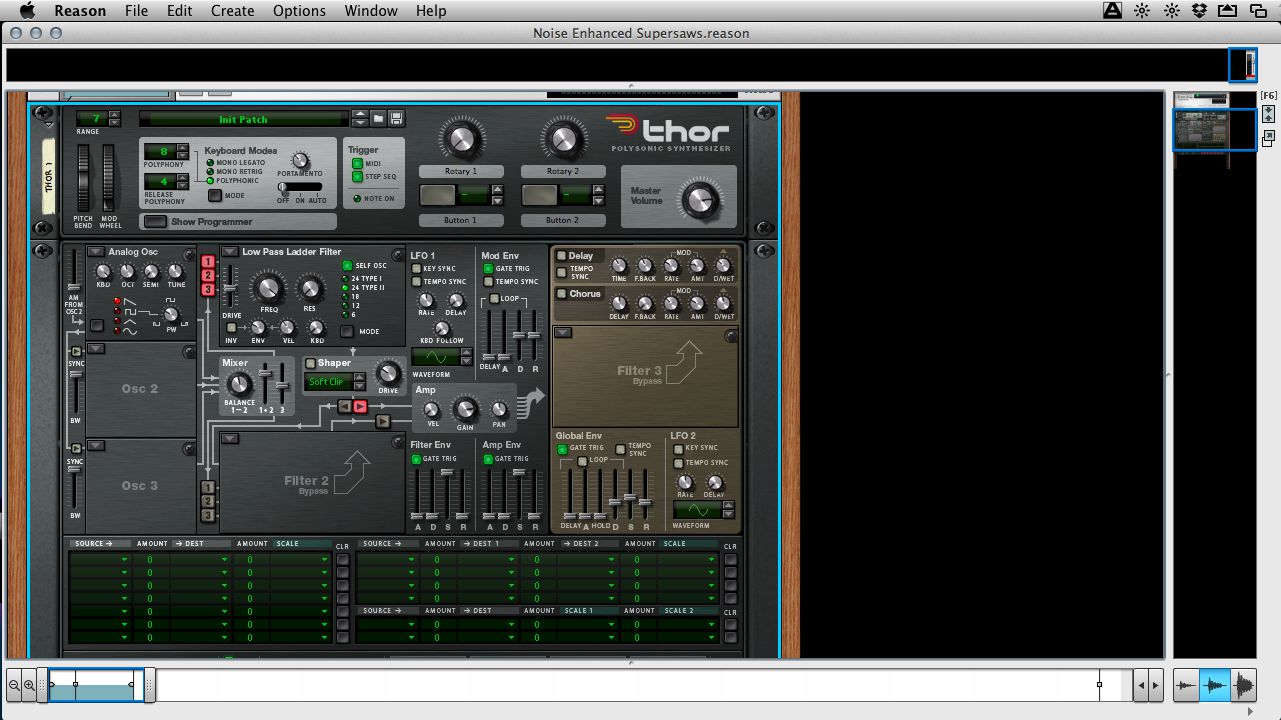Click the AirPlay display menu bar icon
This screenshot has width=1281, height=720.
click(1227, 11)
